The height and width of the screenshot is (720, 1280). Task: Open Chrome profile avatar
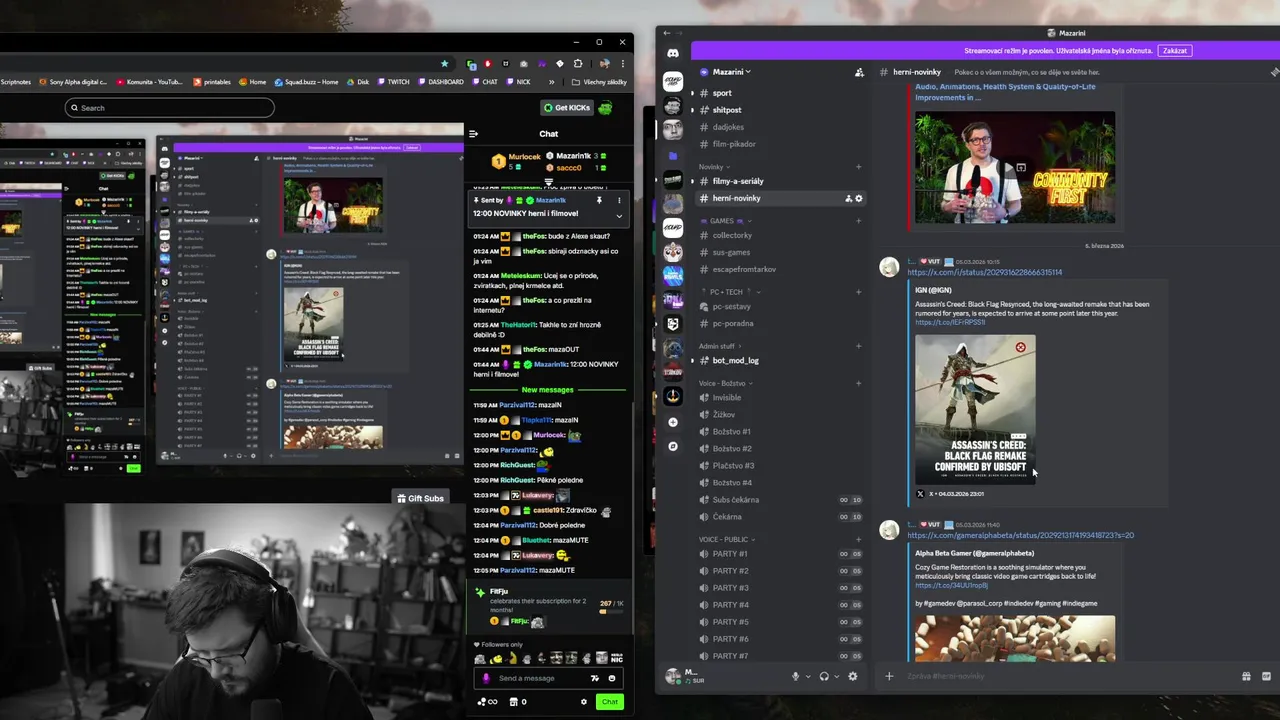[x=604, y=64]
